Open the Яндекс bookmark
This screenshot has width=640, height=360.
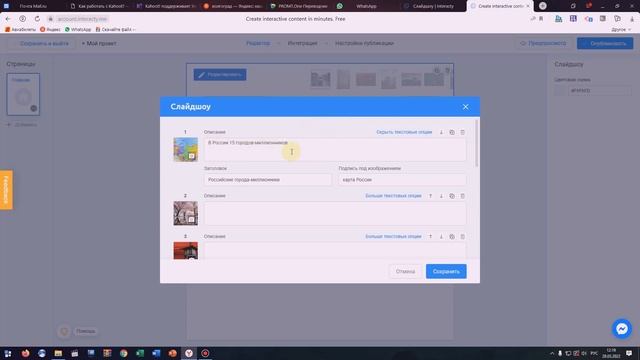pyautogui.click(x=50, y=29)
